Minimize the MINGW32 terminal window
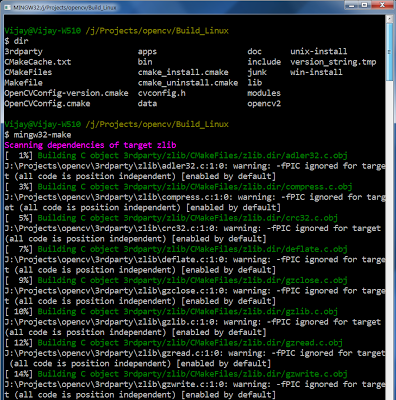This screenshot has height=400, width=396. [x=351, y=5]
